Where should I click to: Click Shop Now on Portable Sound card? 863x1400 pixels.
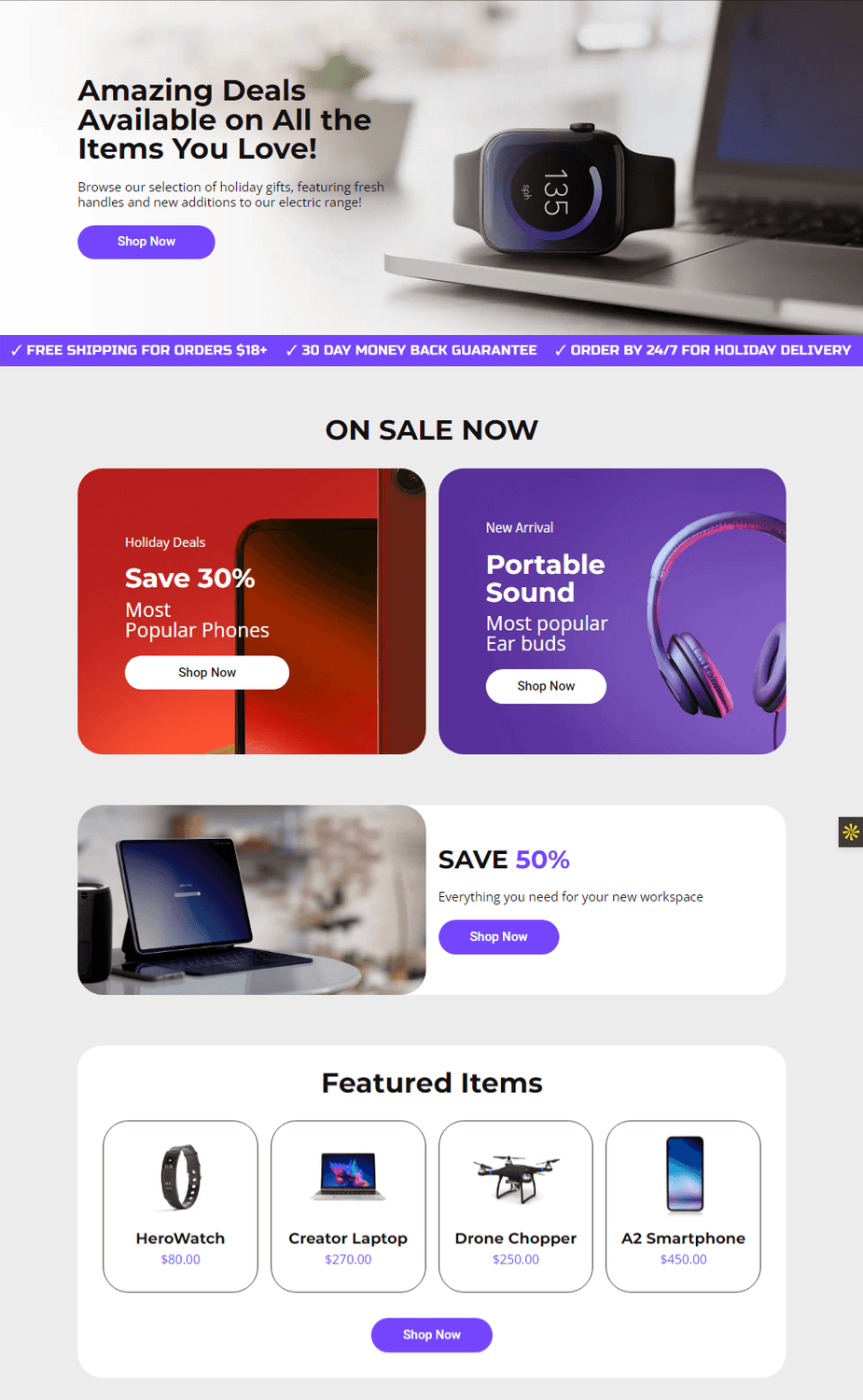point(546,686)
